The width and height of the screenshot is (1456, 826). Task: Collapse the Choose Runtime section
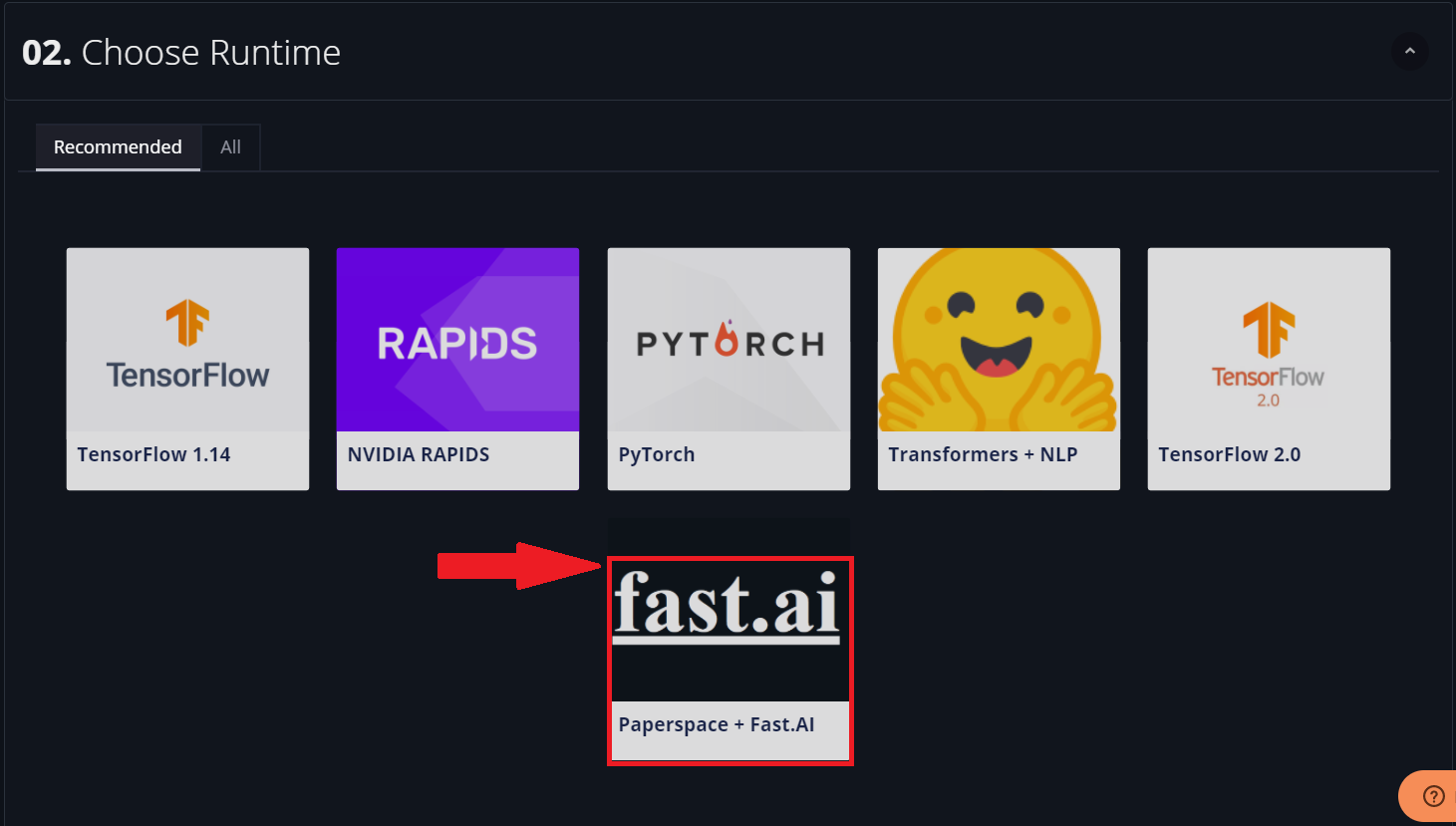point(1409,52)
